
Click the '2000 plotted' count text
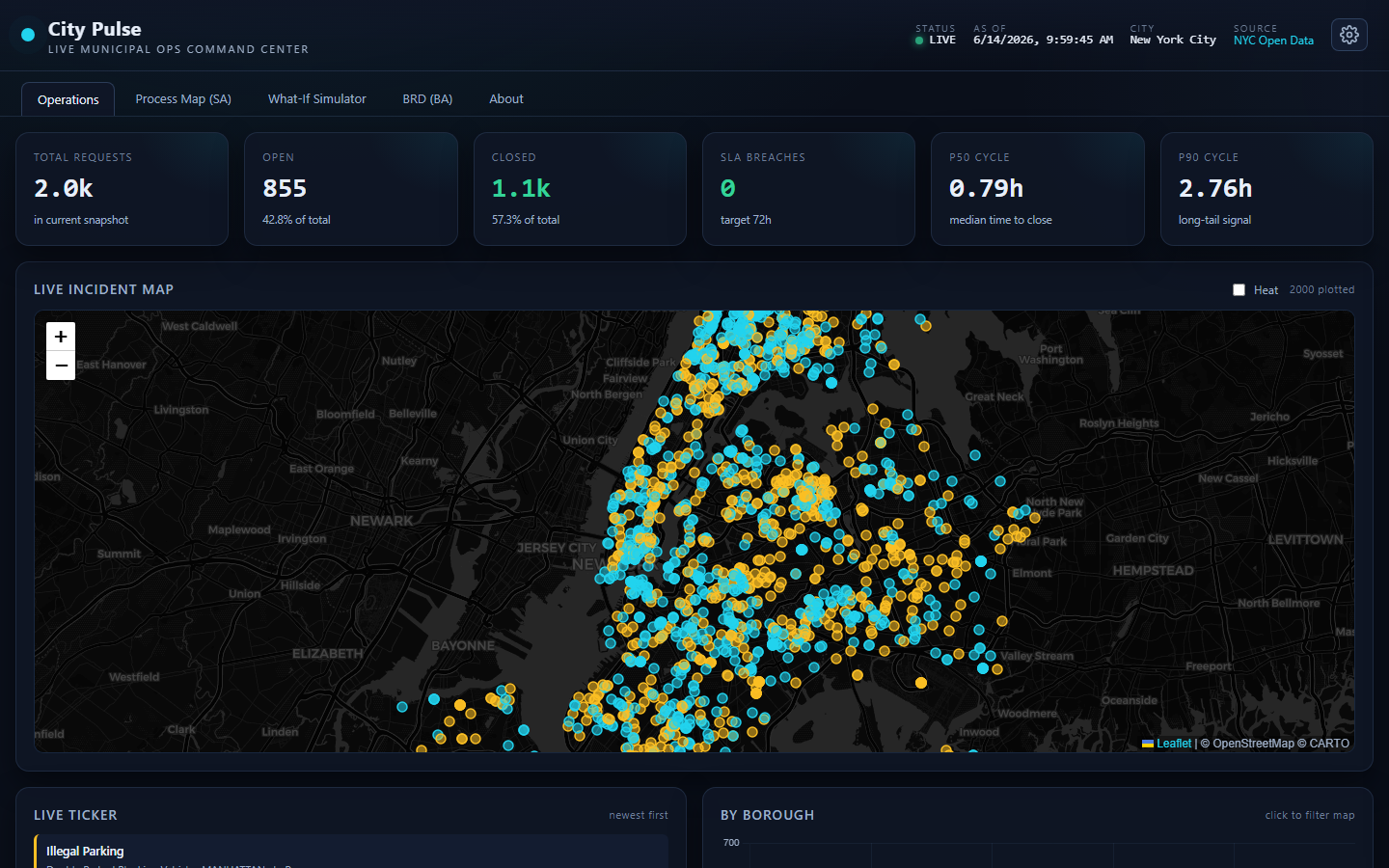1321,289
